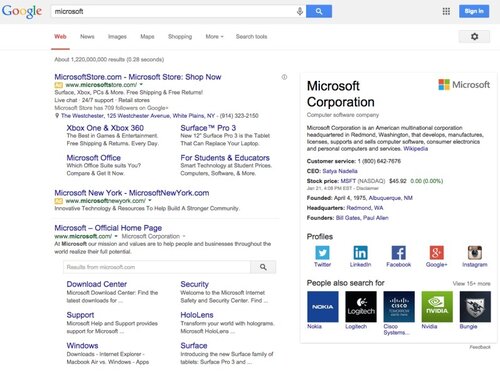The image size is (500, 376).
Task: Expand the Microsoft Corporation dropdown arrow in result
Action: (184, 236)
